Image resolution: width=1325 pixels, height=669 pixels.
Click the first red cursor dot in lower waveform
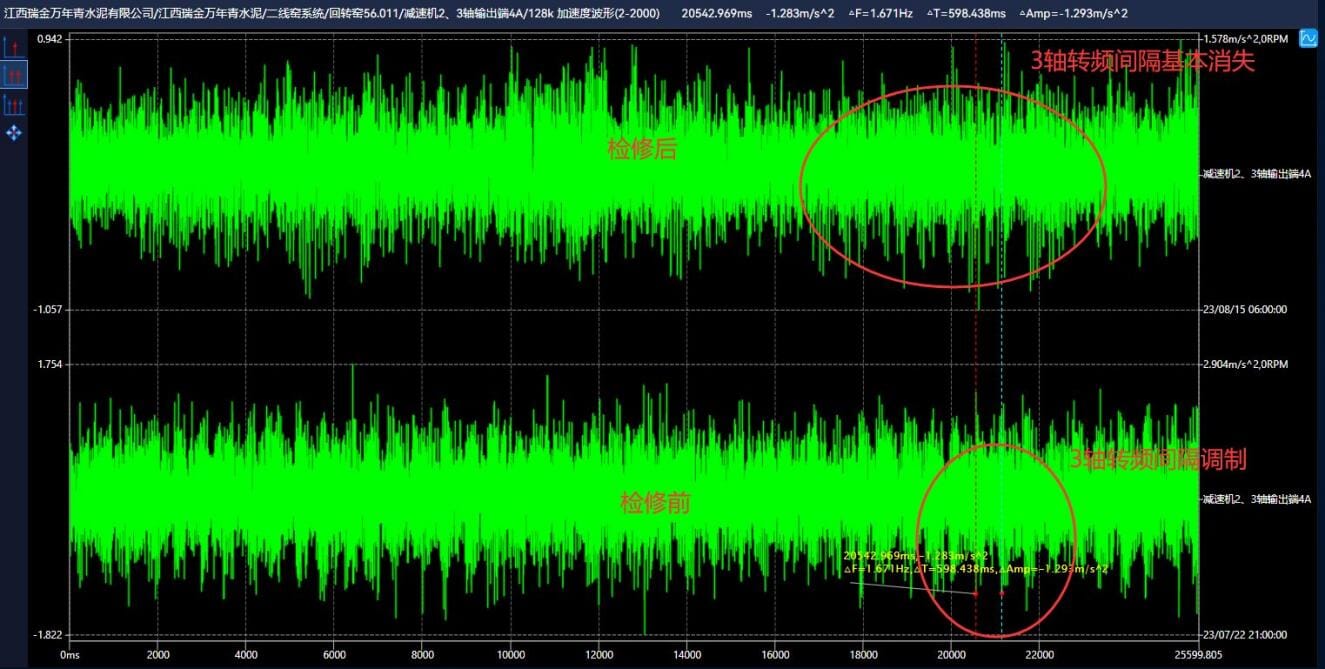(975, 594)
